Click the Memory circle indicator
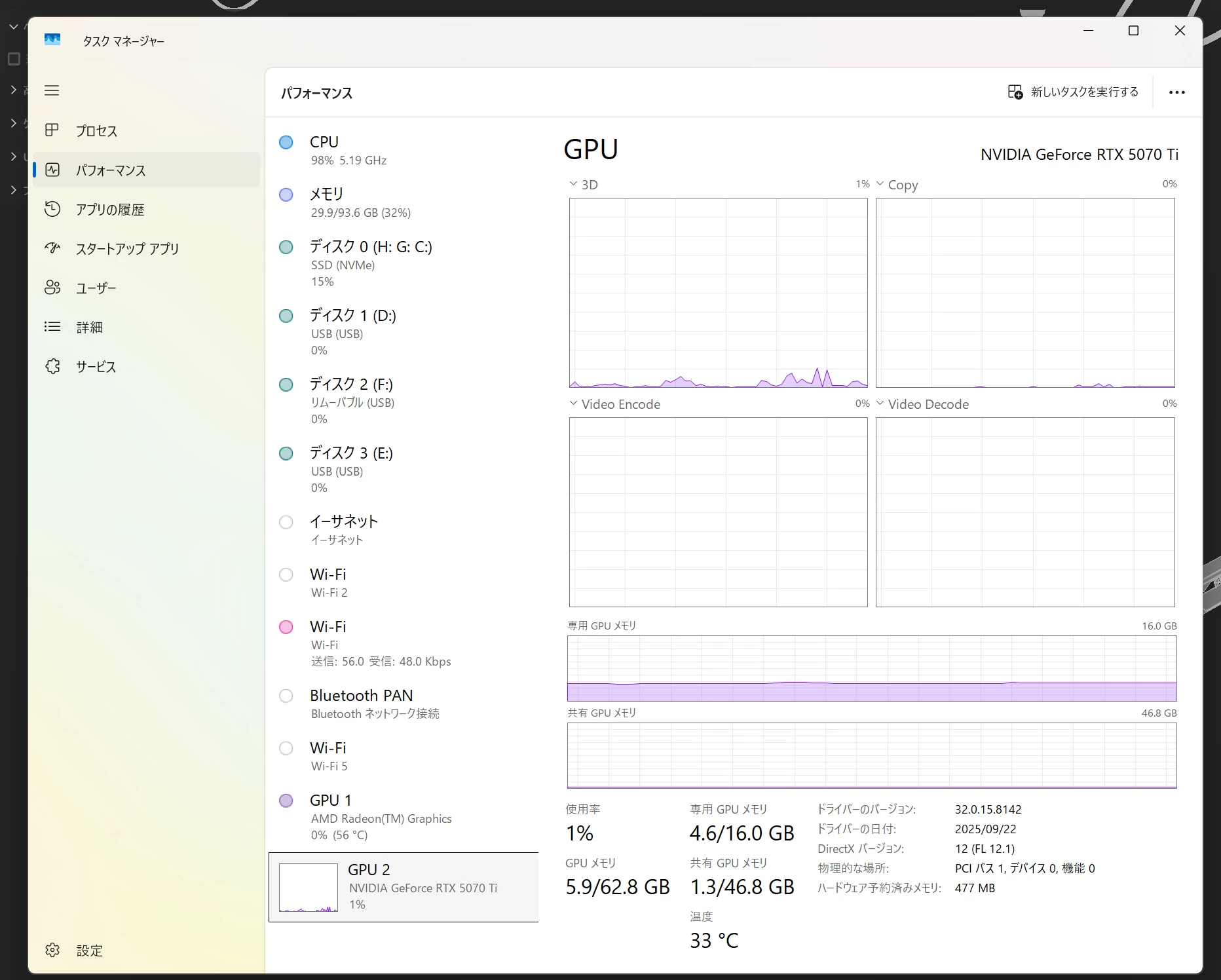 pyautogui.click(x=286, y=195)
